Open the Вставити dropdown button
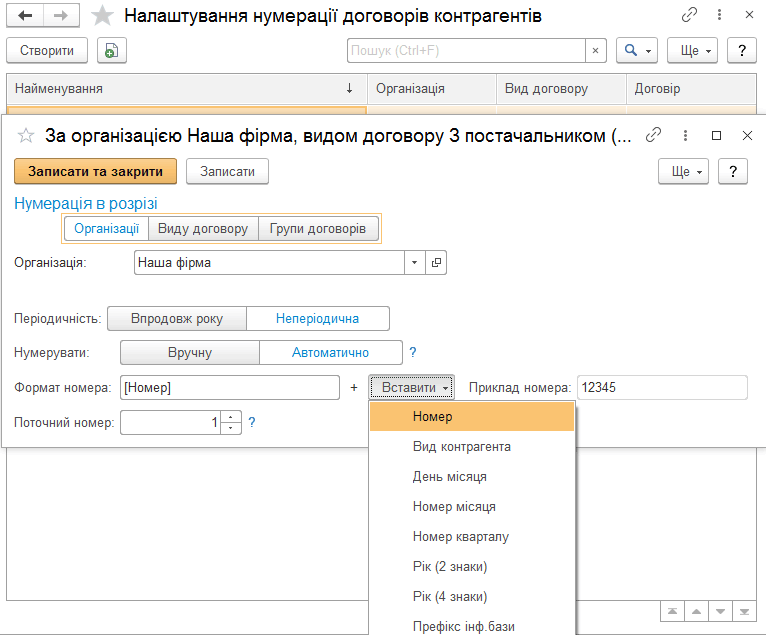 [x=412, y=387]
